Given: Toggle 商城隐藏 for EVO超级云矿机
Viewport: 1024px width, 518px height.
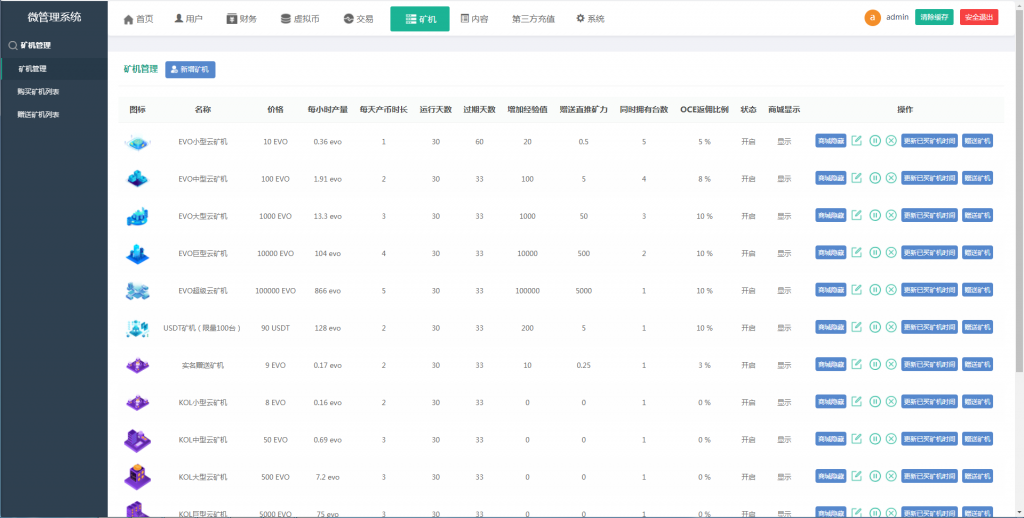Looking at the screenshot, I should [831, 290].
